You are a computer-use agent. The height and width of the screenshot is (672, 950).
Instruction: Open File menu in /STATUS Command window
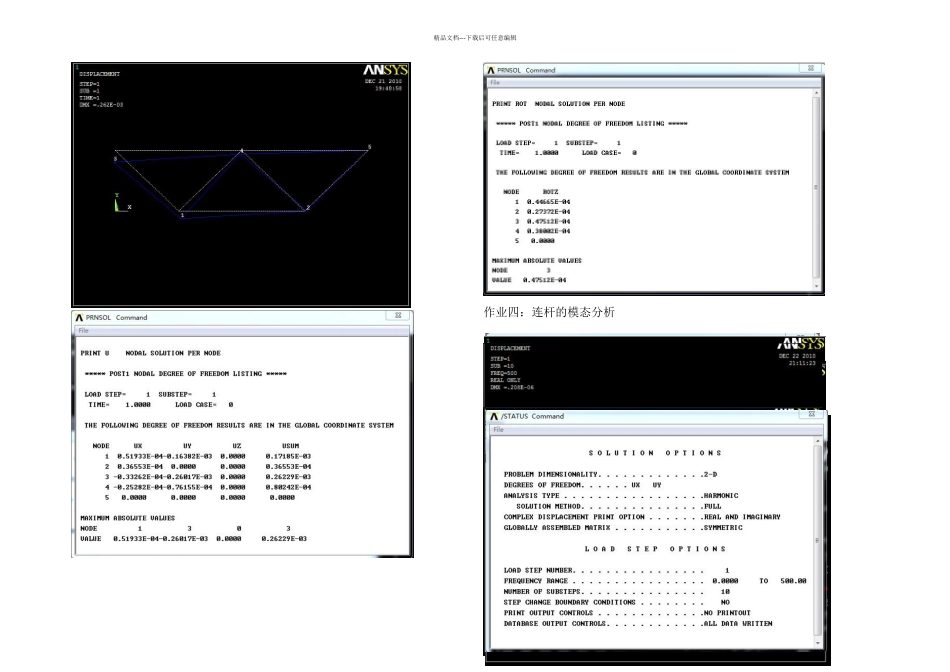[498, 429]
